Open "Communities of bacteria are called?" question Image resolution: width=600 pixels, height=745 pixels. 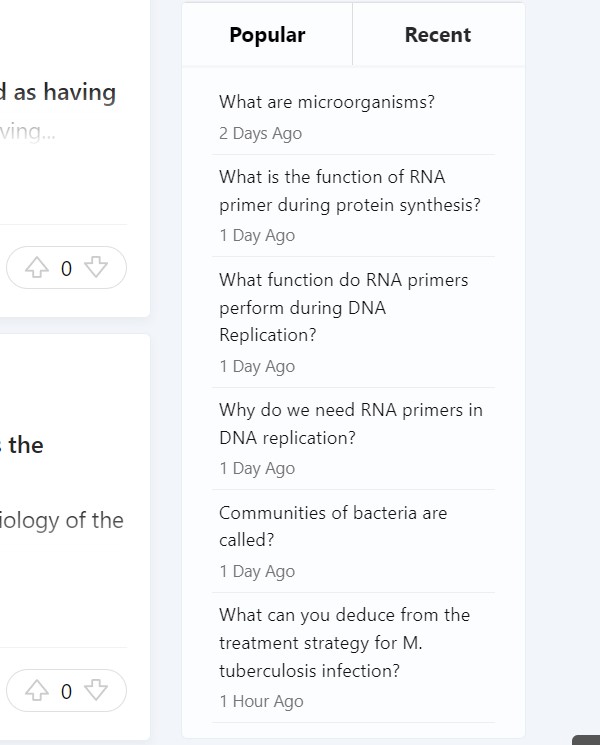click(x=332, y=526)
